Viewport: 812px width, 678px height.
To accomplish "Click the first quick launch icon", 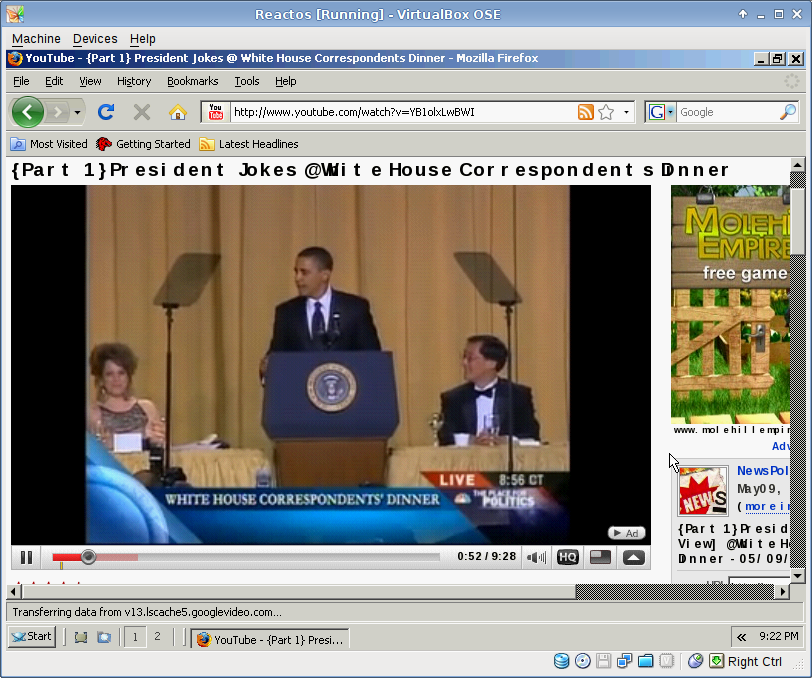I will coord(81,637).
